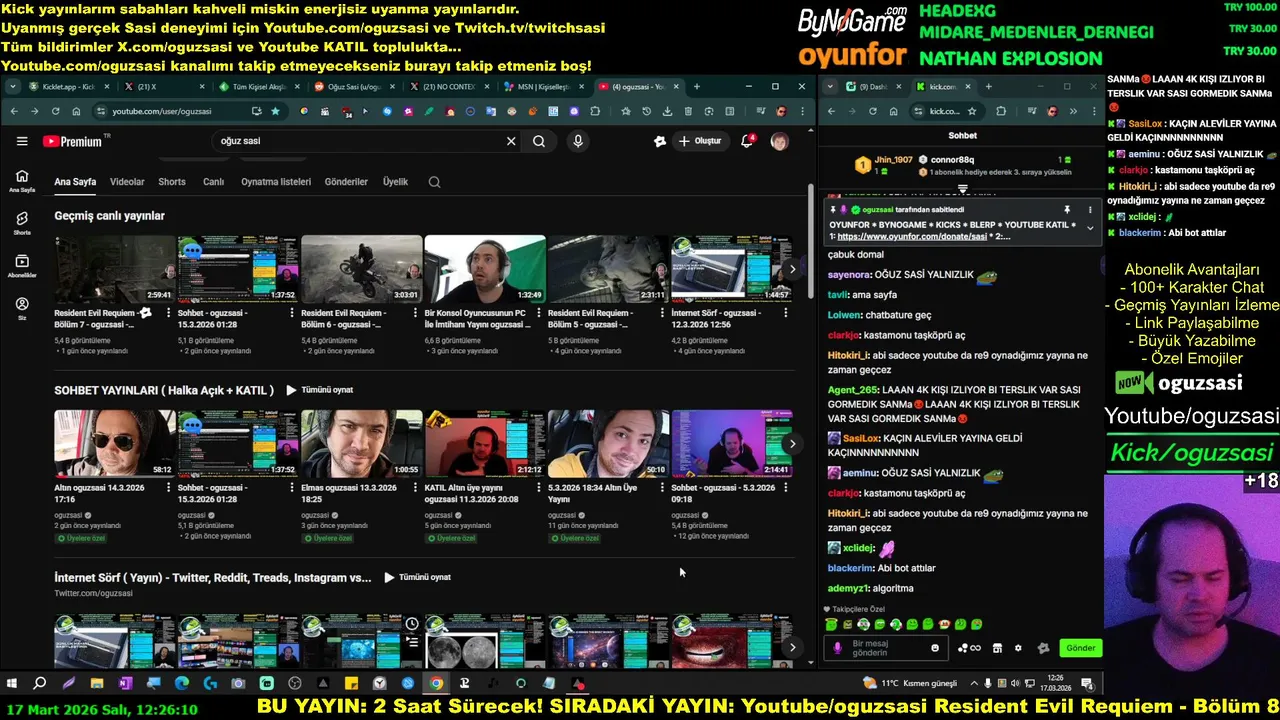The image size is (1280, 720).
Task: Open tab search dropdown in Kick window
Action: pyautogui.click(x=830, y=87)
